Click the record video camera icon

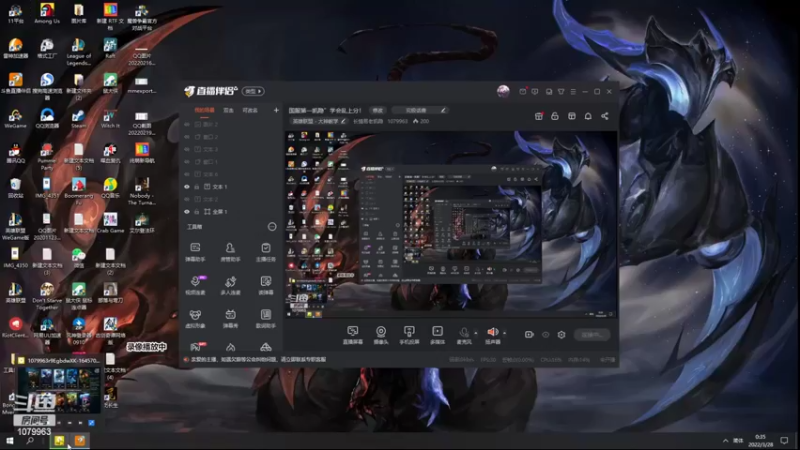[x=529, y=335]
